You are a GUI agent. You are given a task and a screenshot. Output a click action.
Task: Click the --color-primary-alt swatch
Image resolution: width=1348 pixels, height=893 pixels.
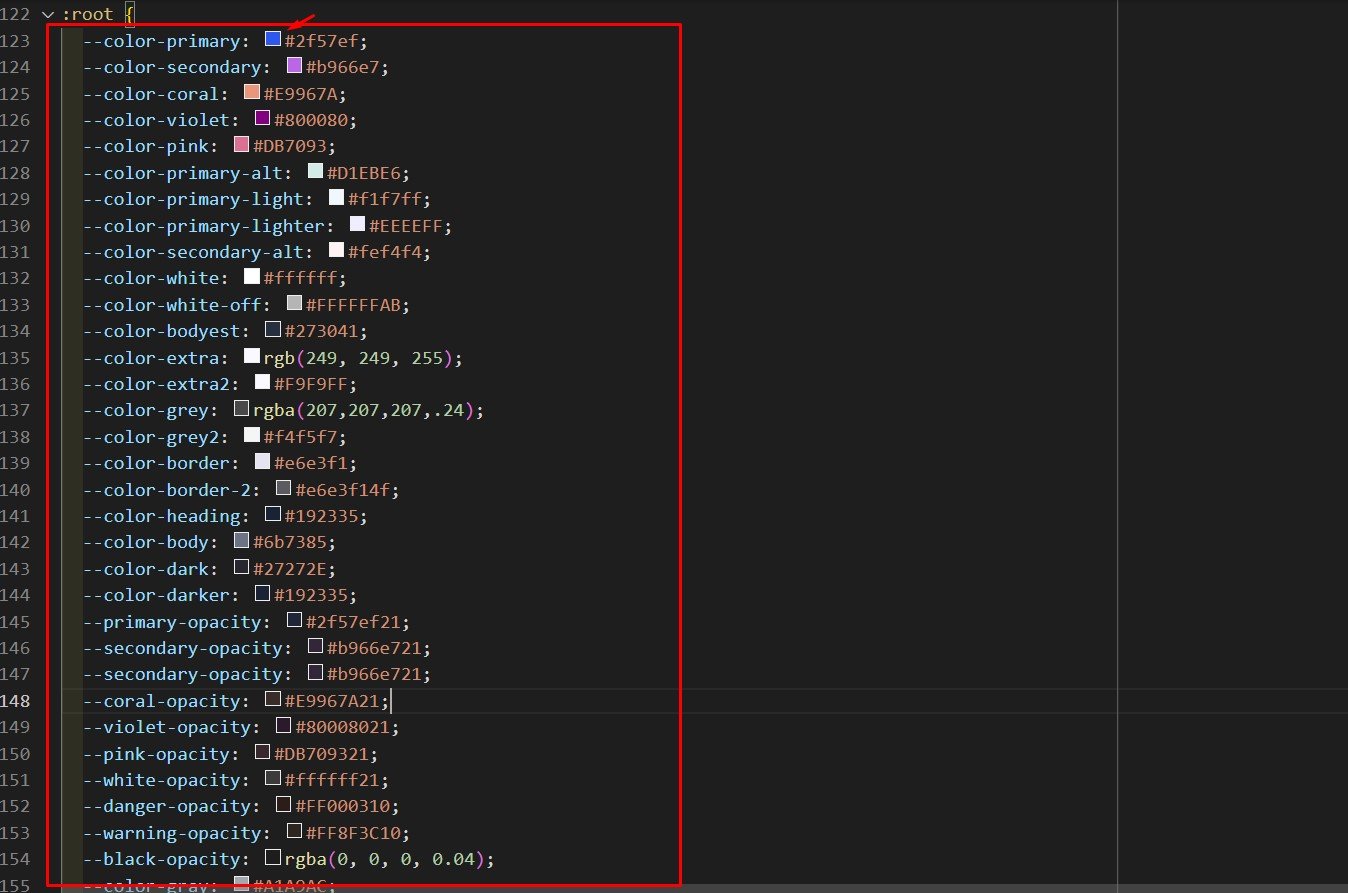tap(315, 172)
